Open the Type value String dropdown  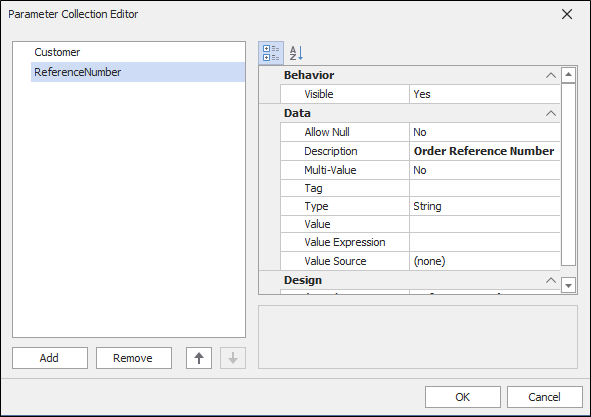tap(485, 206)
